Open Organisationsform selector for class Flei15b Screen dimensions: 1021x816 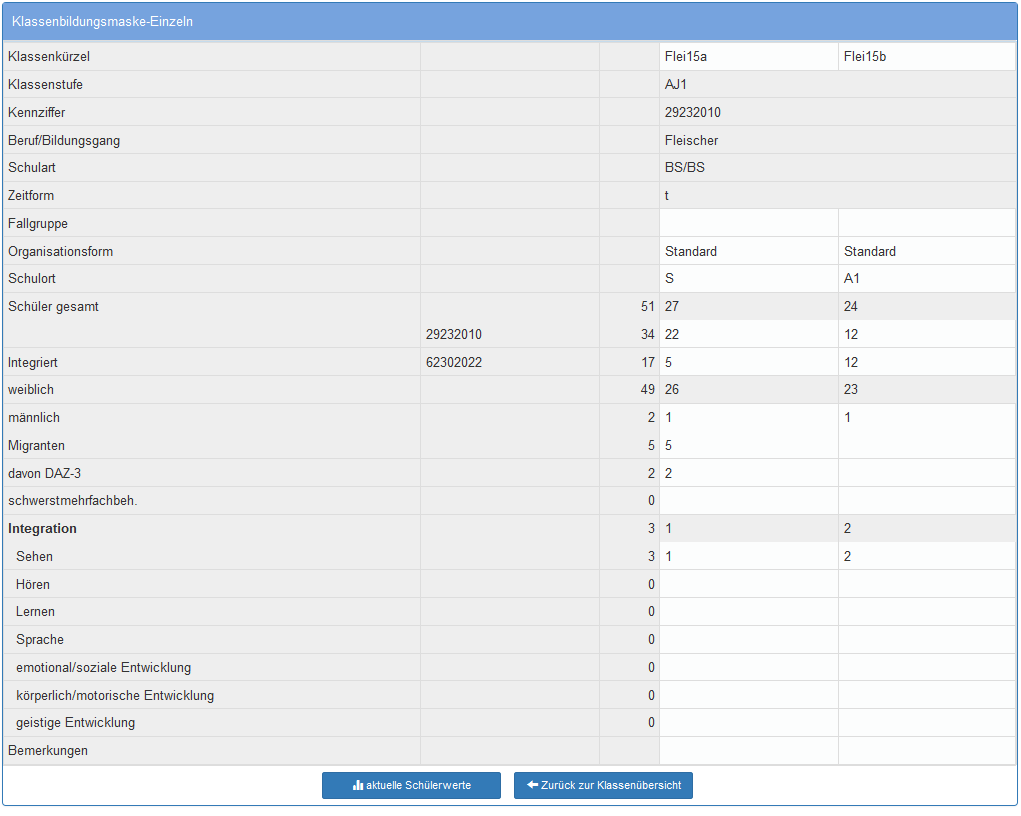coord(926,251)
